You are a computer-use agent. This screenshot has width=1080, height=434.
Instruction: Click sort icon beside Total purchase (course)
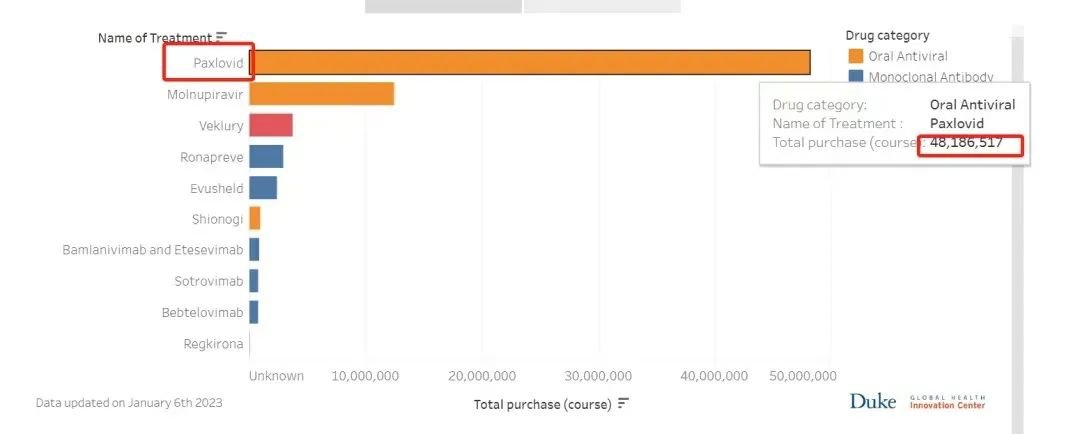[x=623, y=404]
